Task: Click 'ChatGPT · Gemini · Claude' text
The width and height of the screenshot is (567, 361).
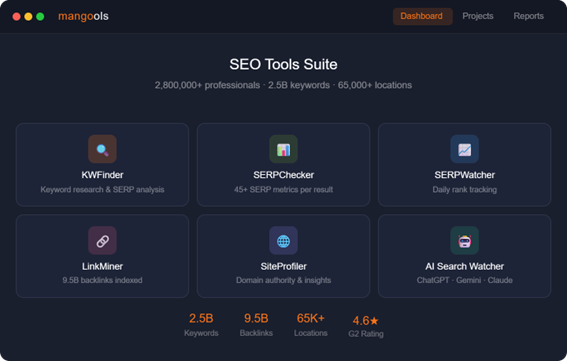Action: pyautogui.click(x=465, y=280)
